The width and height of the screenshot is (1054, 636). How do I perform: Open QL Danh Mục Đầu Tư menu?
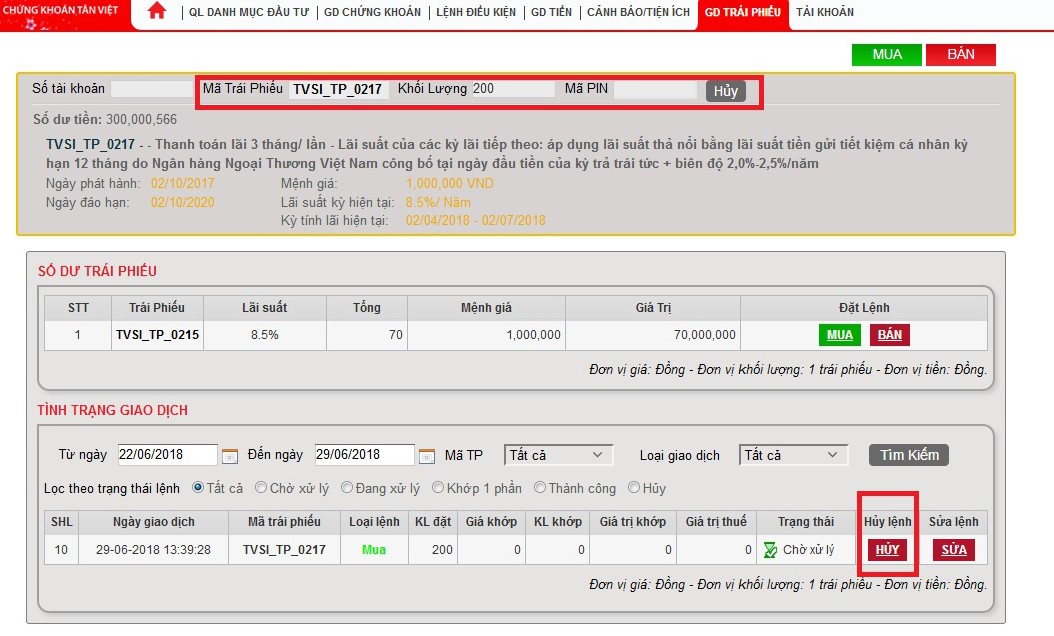pos(249,12)
